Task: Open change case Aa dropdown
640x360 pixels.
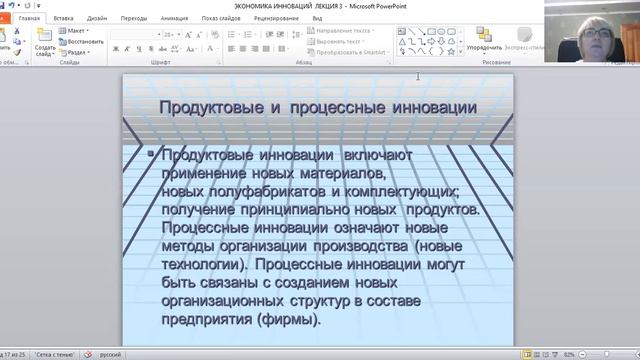Action: coord(191,49)
